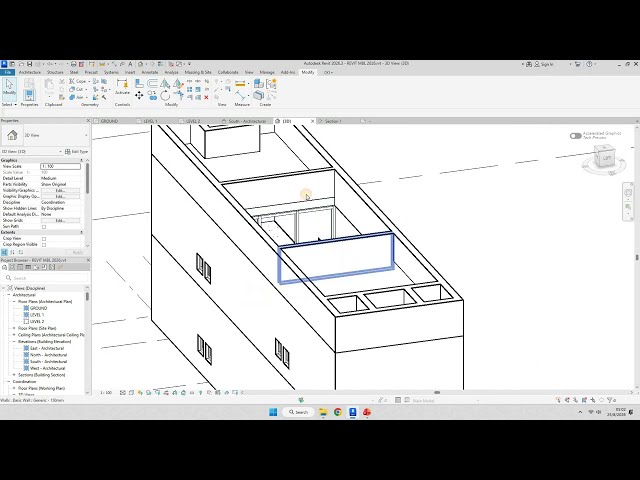640x480 pixels.
Task: Click Edit button for Visibility/Graphics Overrides
Action: 60,191
